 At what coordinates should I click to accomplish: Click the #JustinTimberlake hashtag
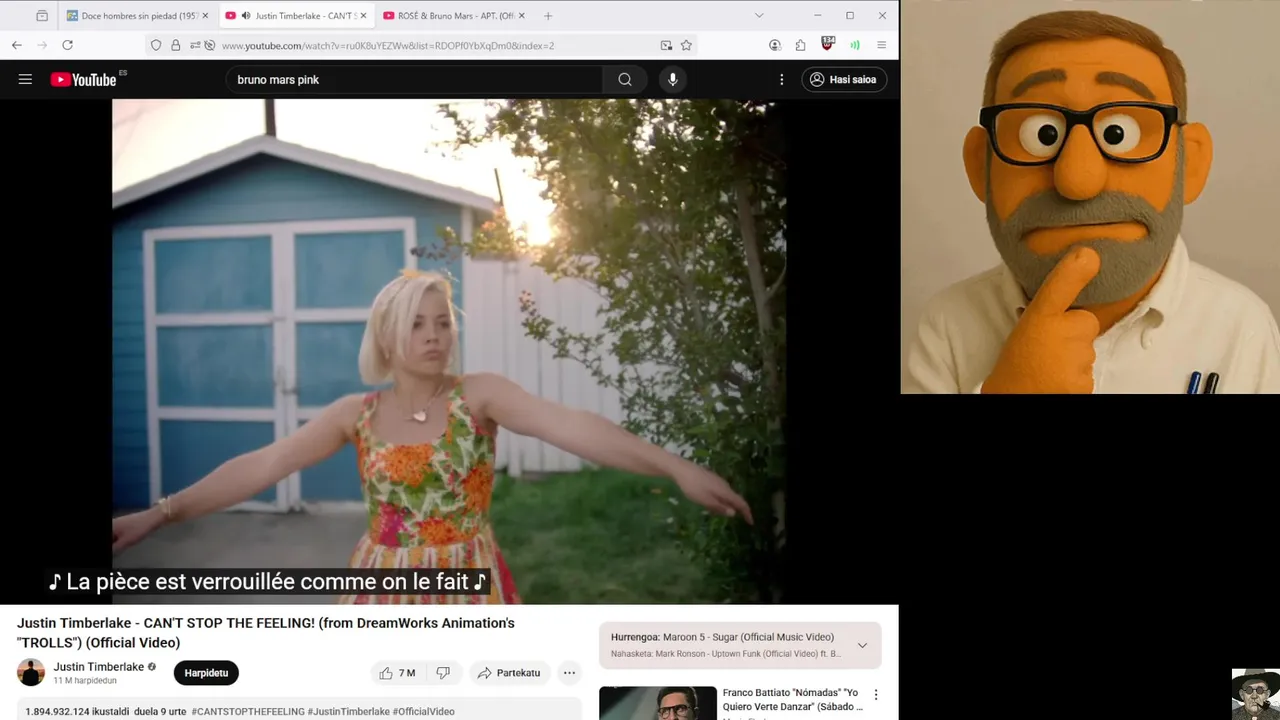point(349,712)
